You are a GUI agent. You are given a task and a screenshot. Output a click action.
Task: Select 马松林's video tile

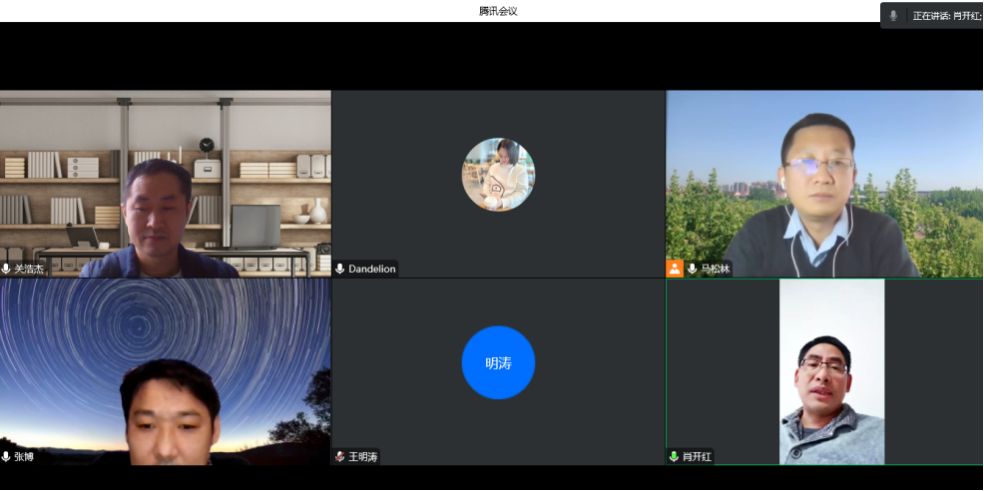[x=824, y=183]
